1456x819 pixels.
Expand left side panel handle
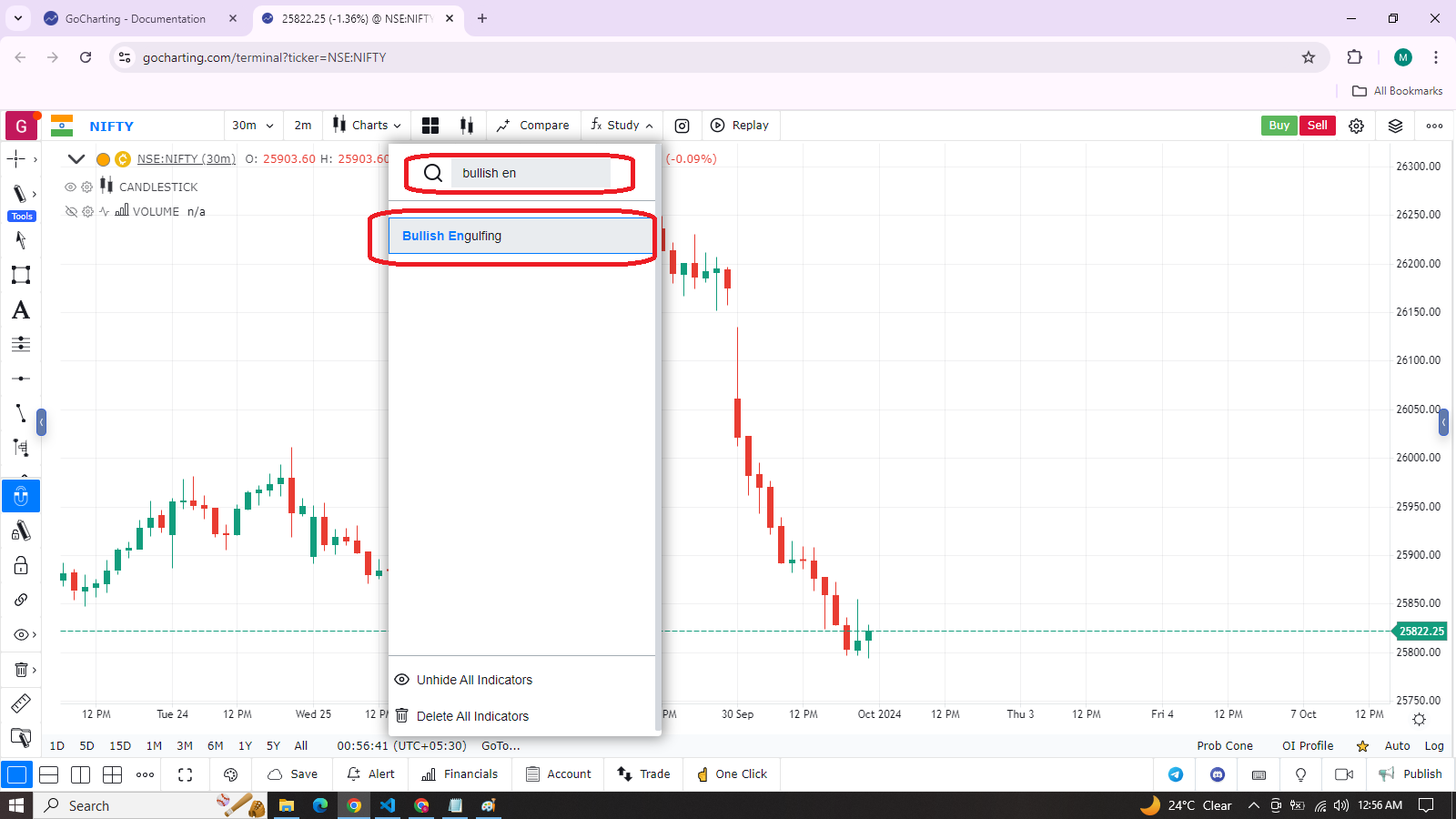click(41, 422)
